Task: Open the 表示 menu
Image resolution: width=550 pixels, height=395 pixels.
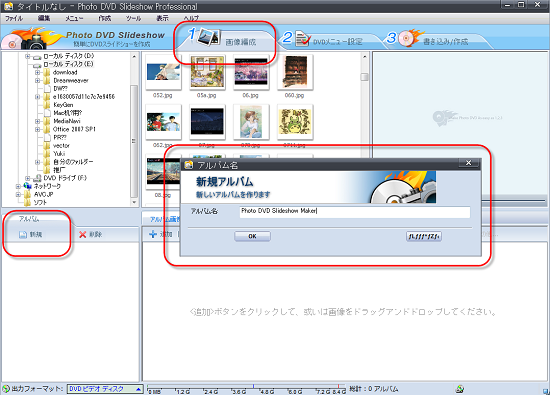Action: [162, 18]
